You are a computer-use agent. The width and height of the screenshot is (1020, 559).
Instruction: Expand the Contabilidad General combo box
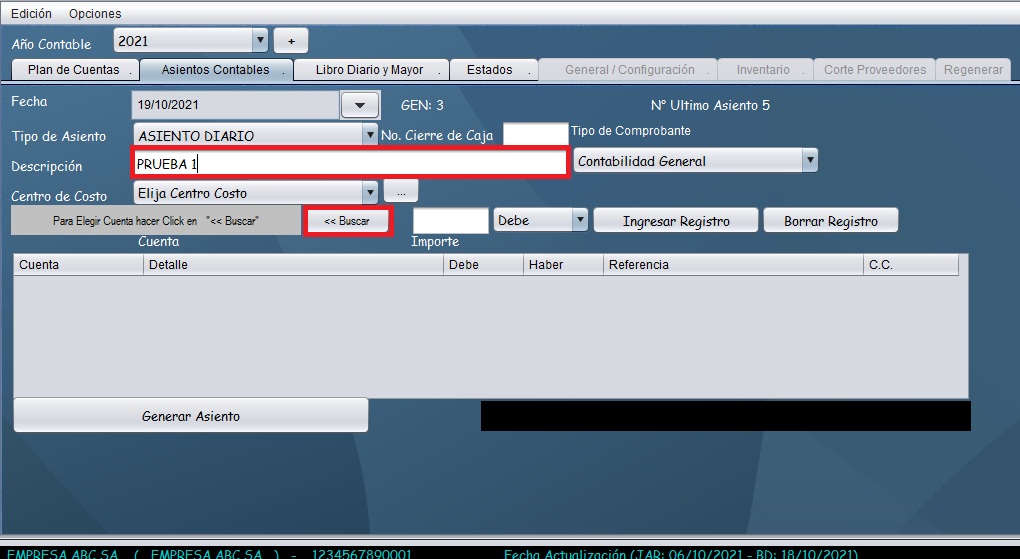(x=810, y=161)
